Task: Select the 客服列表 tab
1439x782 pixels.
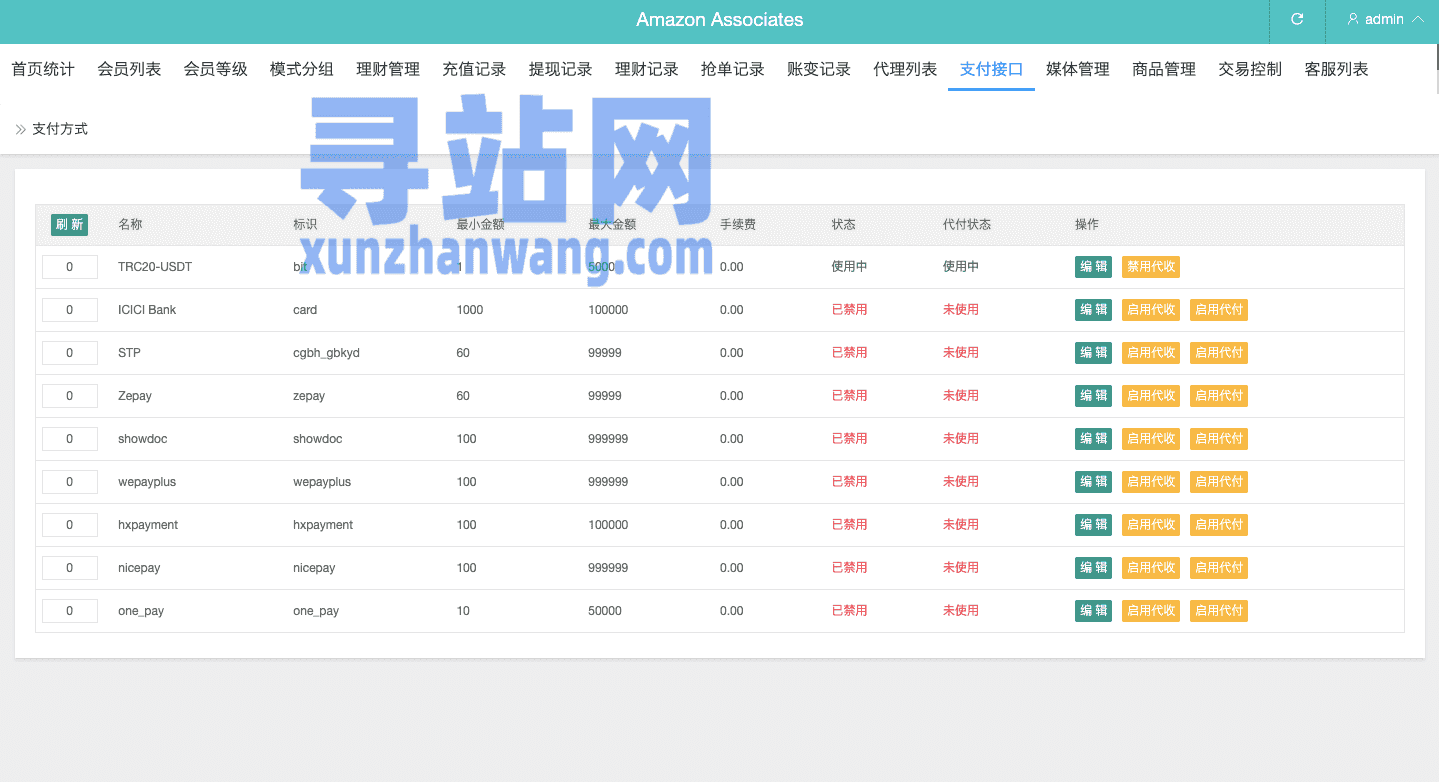Action: 1336,69
